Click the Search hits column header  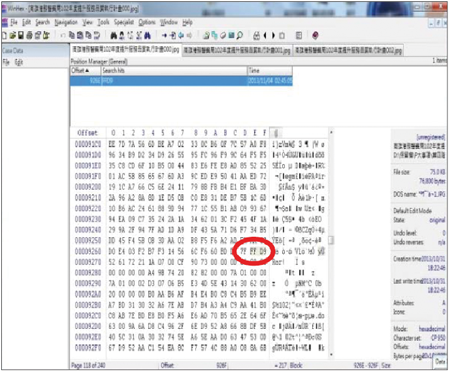pos(174,70)
